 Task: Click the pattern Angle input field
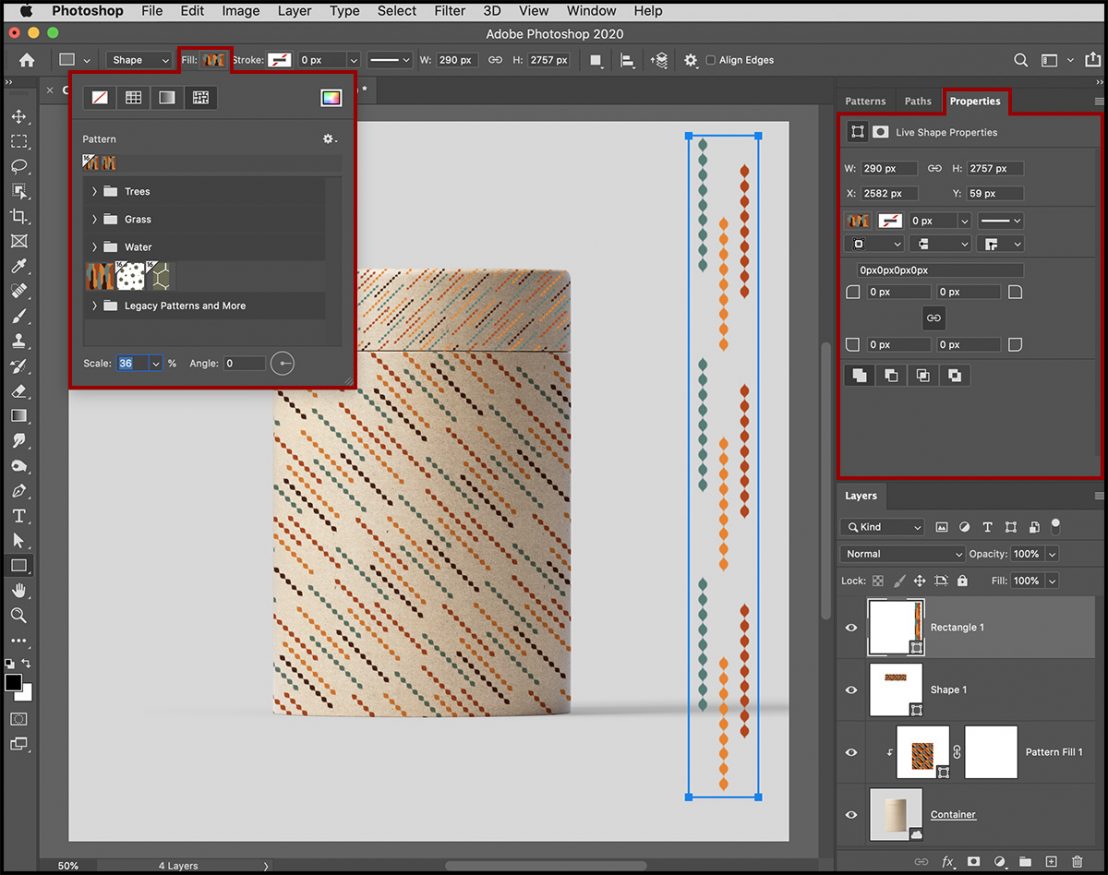click(244, 363)
